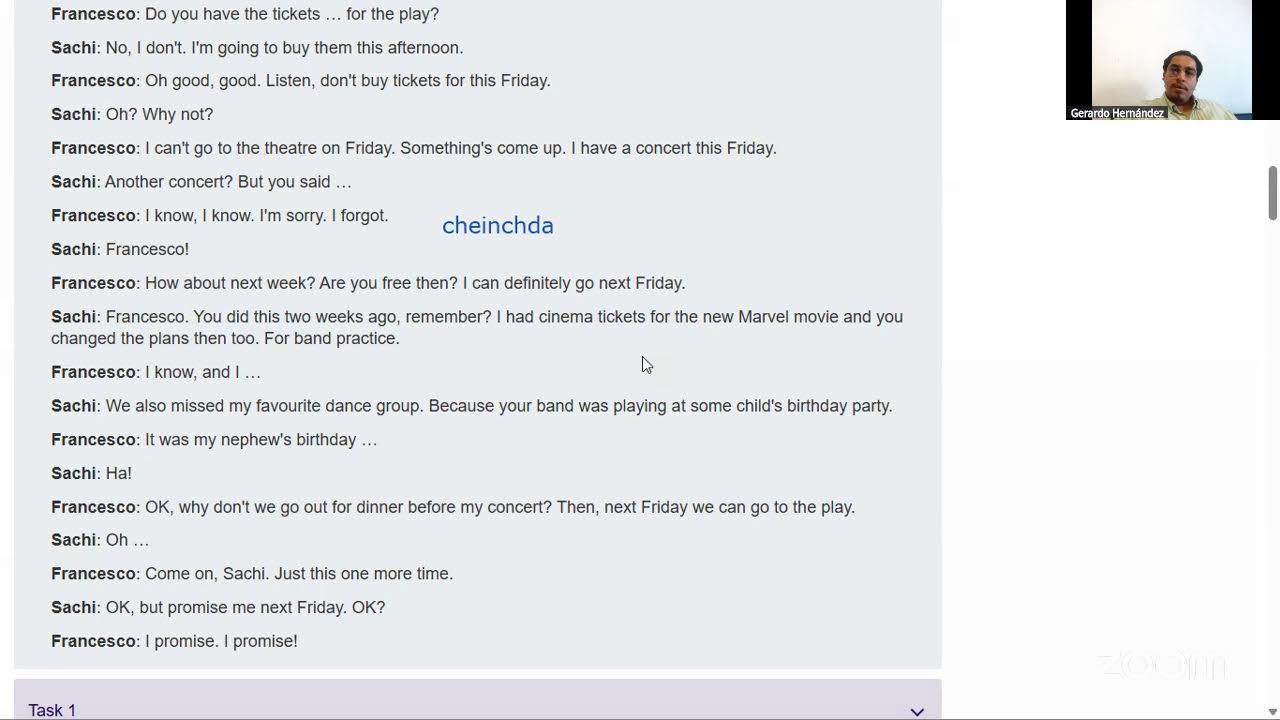Click the vertical scrollbar thumb
Image resolution: width=1280 pixels, height=720 pixels.
(1272, 193)
